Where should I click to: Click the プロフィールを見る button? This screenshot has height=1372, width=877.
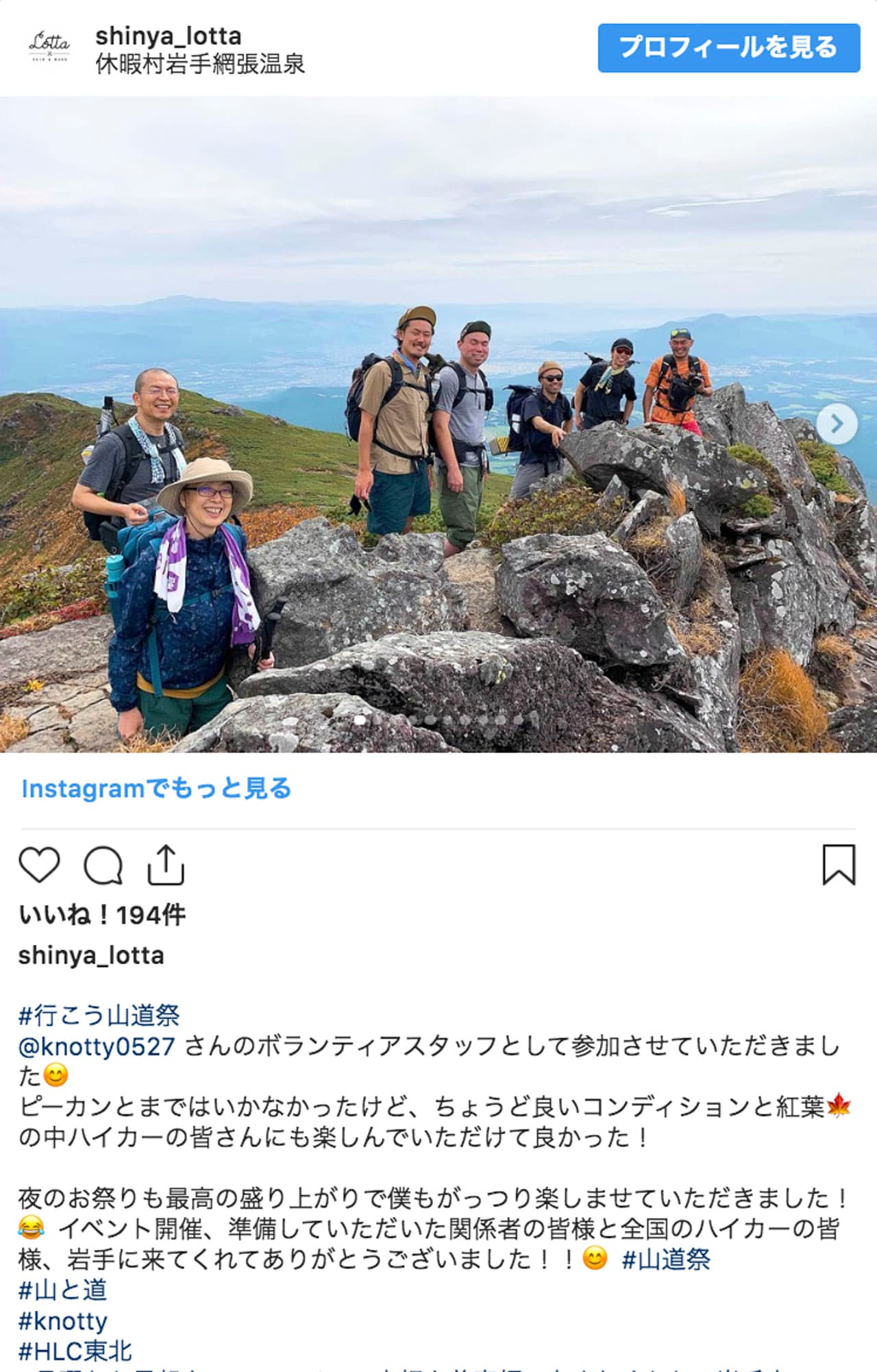(x=728, y=47)
